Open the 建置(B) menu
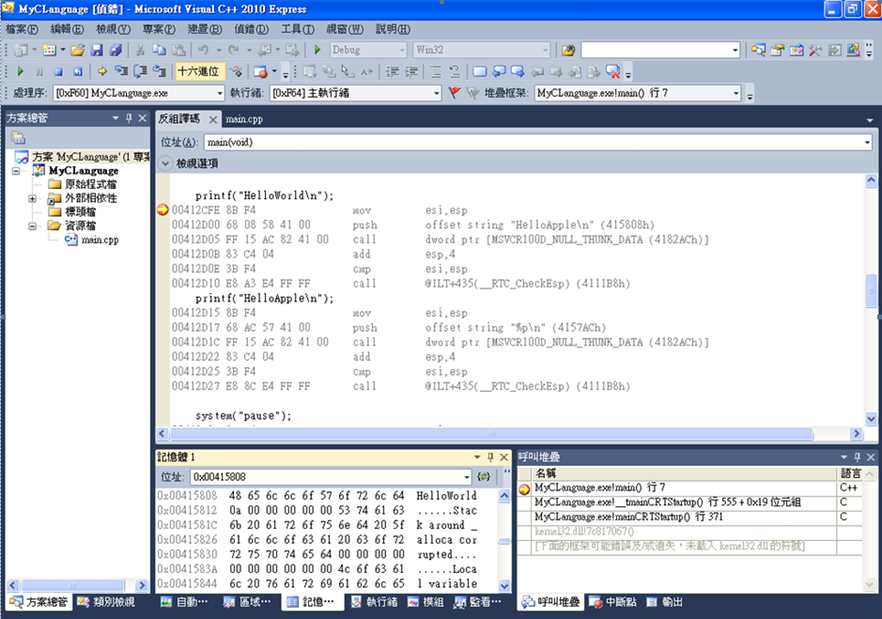Viewport: 882px width, 619px height. pos(205,29)
